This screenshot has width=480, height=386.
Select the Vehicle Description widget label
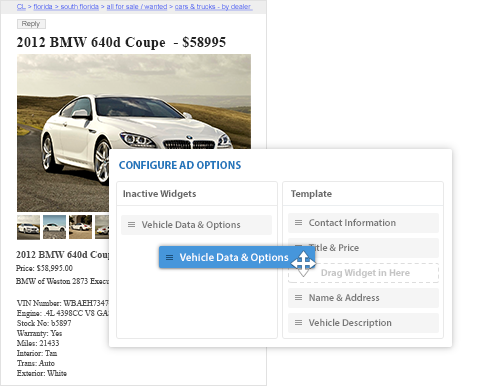[x=350, y=323]
